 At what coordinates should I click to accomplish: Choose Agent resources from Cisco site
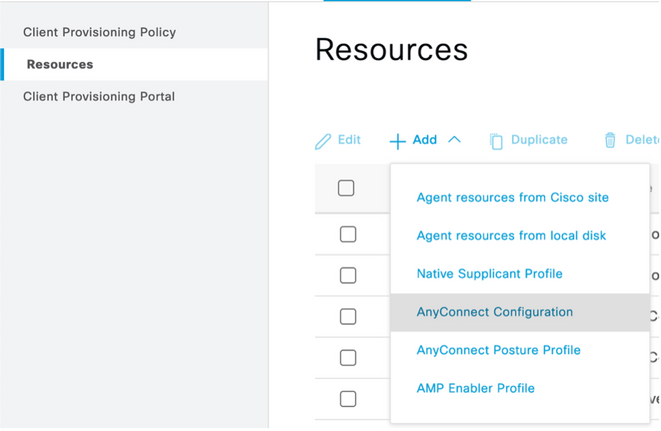[x=512, y=197]
